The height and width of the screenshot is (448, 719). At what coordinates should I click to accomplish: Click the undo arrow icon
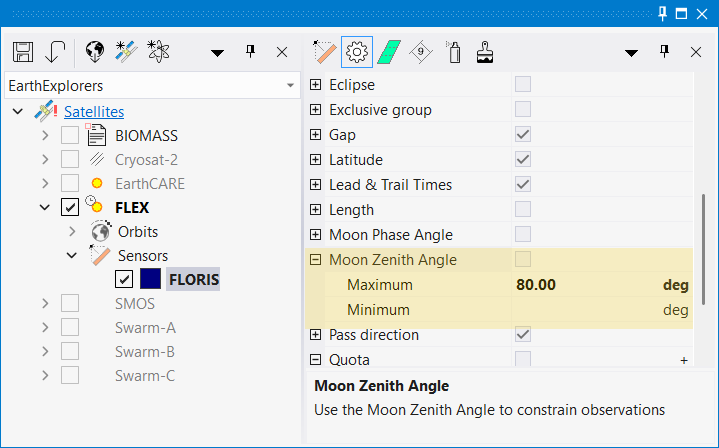[x=56, y=52]
